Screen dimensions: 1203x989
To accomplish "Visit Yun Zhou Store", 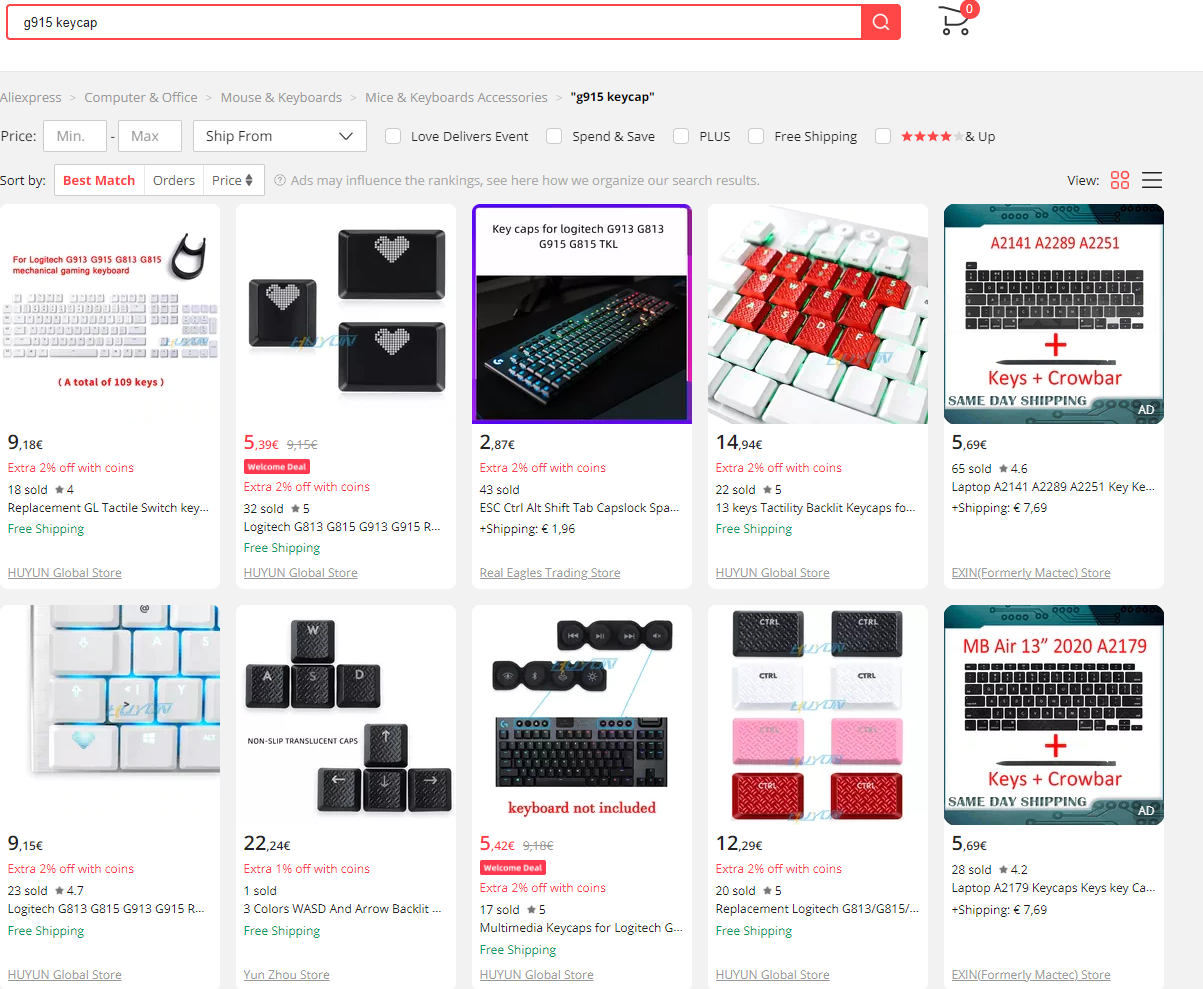I will coord(287,975).
